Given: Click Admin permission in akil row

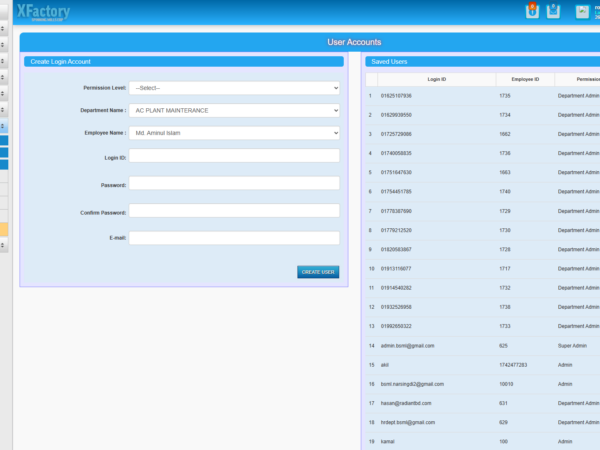Looking at the screenshot, I should coord(565,365).
